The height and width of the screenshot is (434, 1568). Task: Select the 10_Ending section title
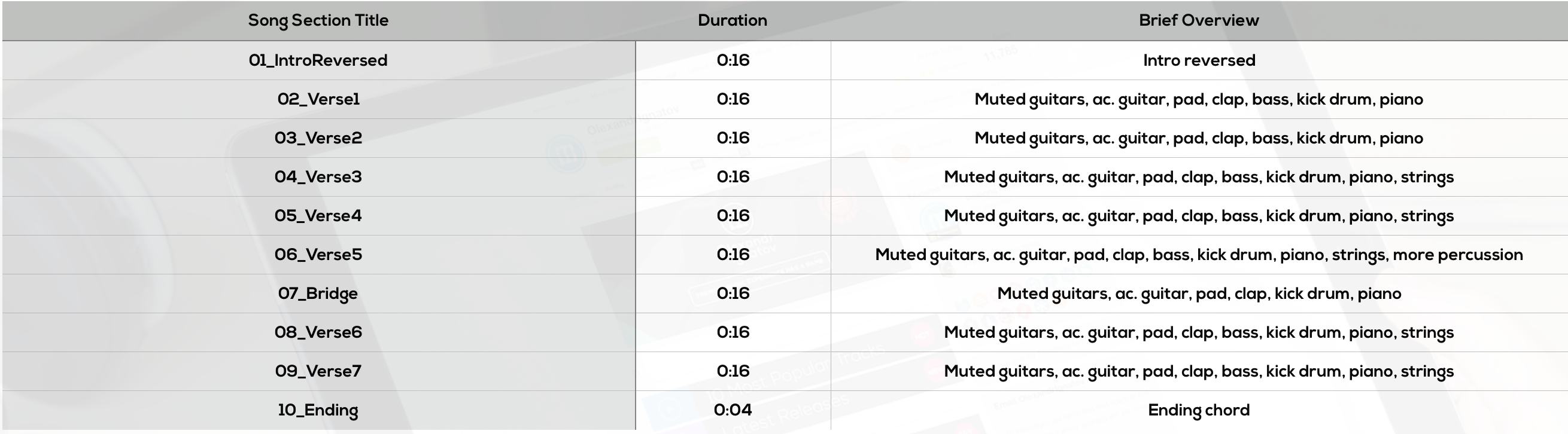coord(318,410)
